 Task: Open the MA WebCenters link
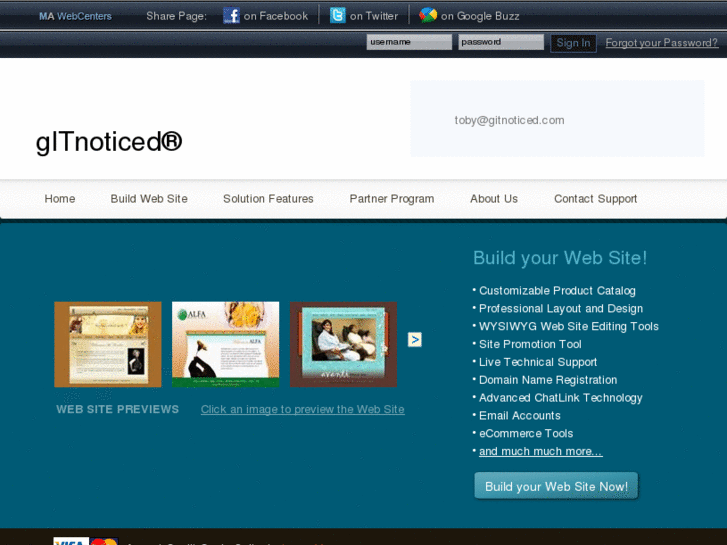pos(75,16)
